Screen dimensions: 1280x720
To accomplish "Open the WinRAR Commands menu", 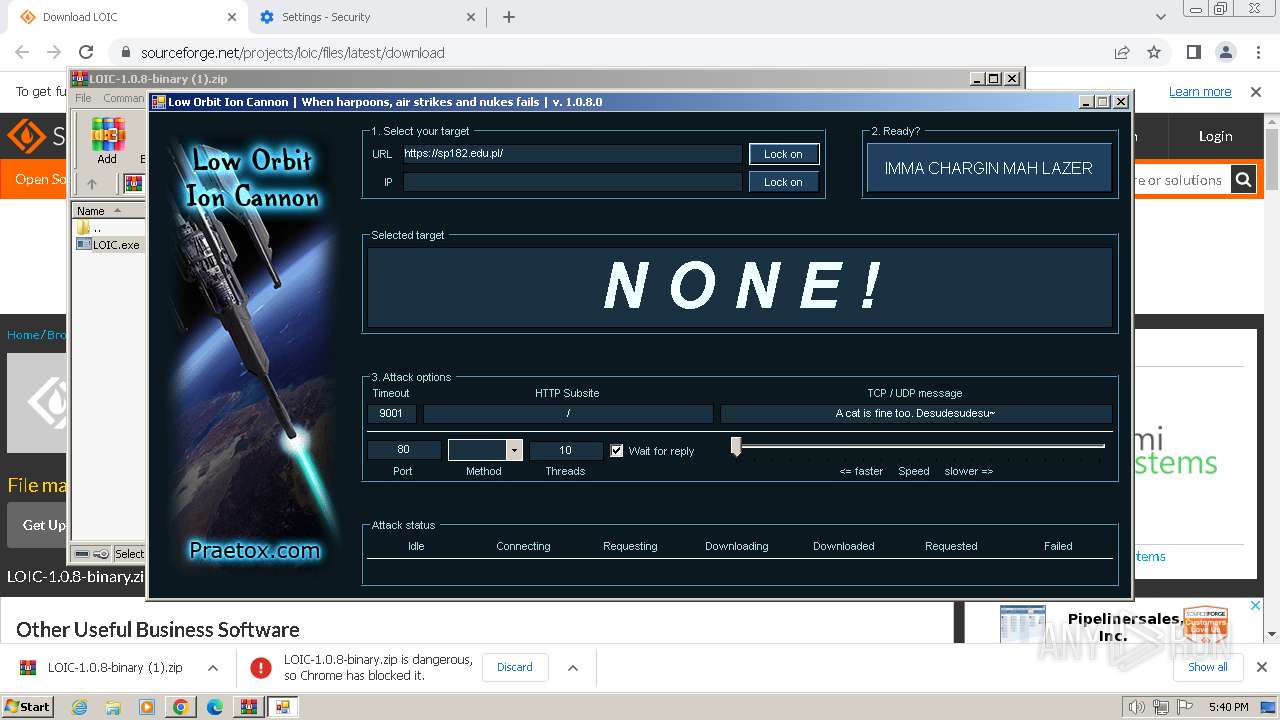I will click(124, 98).
